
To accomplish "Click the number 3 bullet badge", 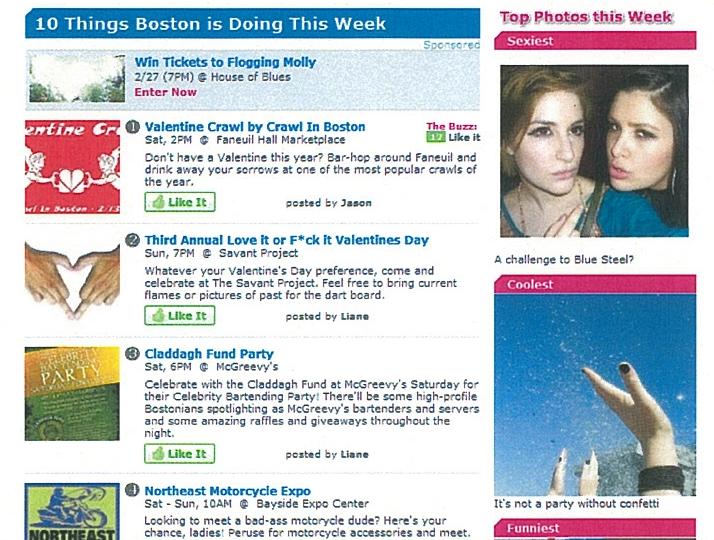I will (x=132, y=354).
